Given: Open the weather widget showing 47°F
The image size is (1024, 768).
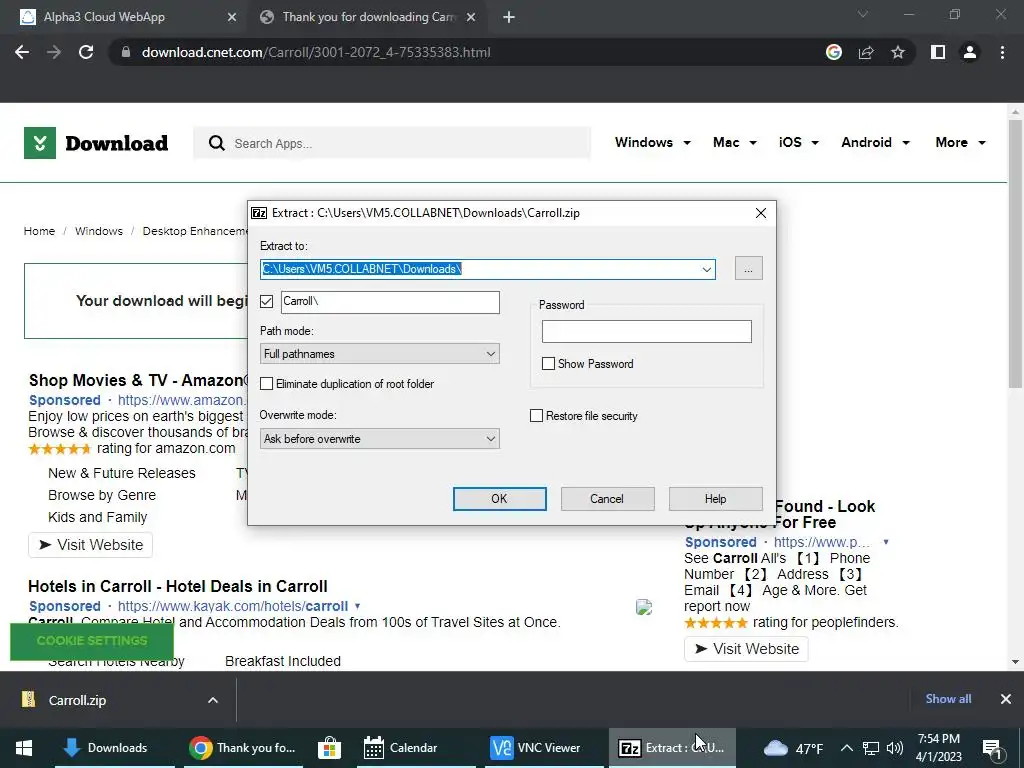Looking at the screenshot, I should [792, 748].
